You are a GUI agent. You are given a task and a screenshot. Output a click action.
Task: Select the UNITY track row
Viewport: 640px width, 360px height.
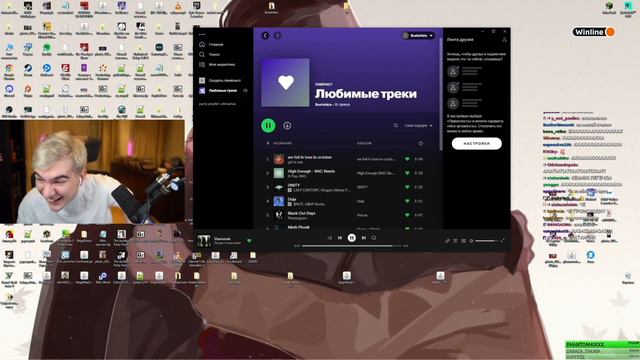tap(346, 187)
